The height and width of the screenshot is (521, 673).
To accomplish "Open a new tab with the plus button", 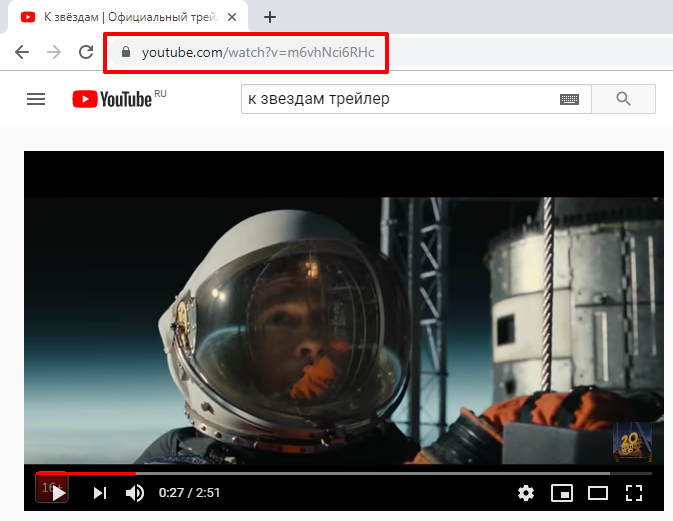I will coord(270,17).
